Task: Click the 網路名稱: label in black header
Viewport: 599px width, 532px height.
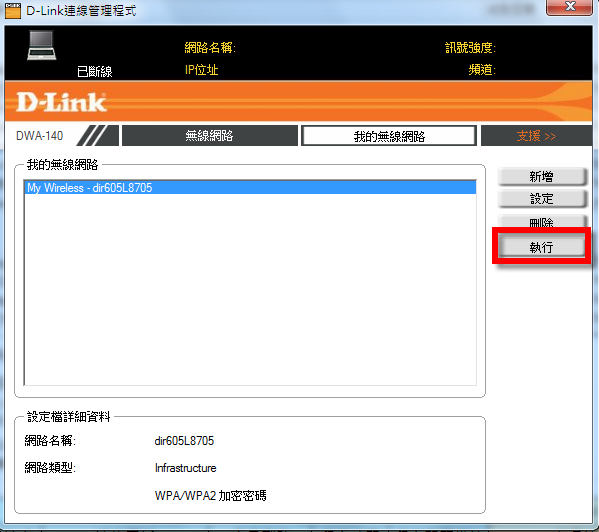Action: 210,48
